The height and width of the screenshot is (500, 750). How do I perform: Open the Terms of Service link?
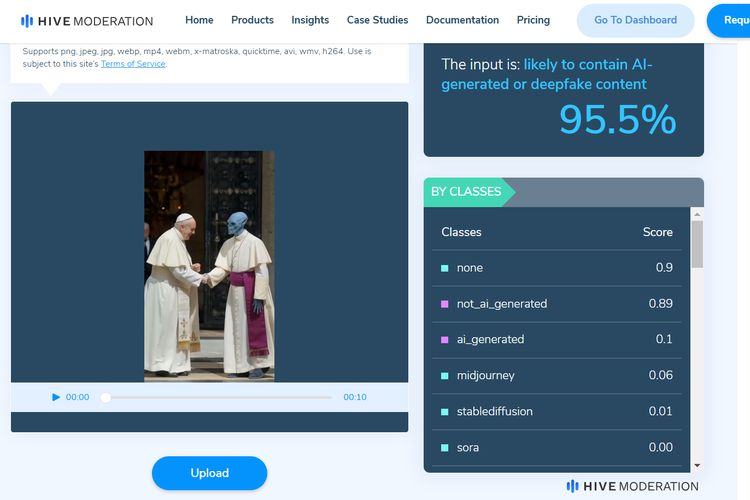pos(133,64)
